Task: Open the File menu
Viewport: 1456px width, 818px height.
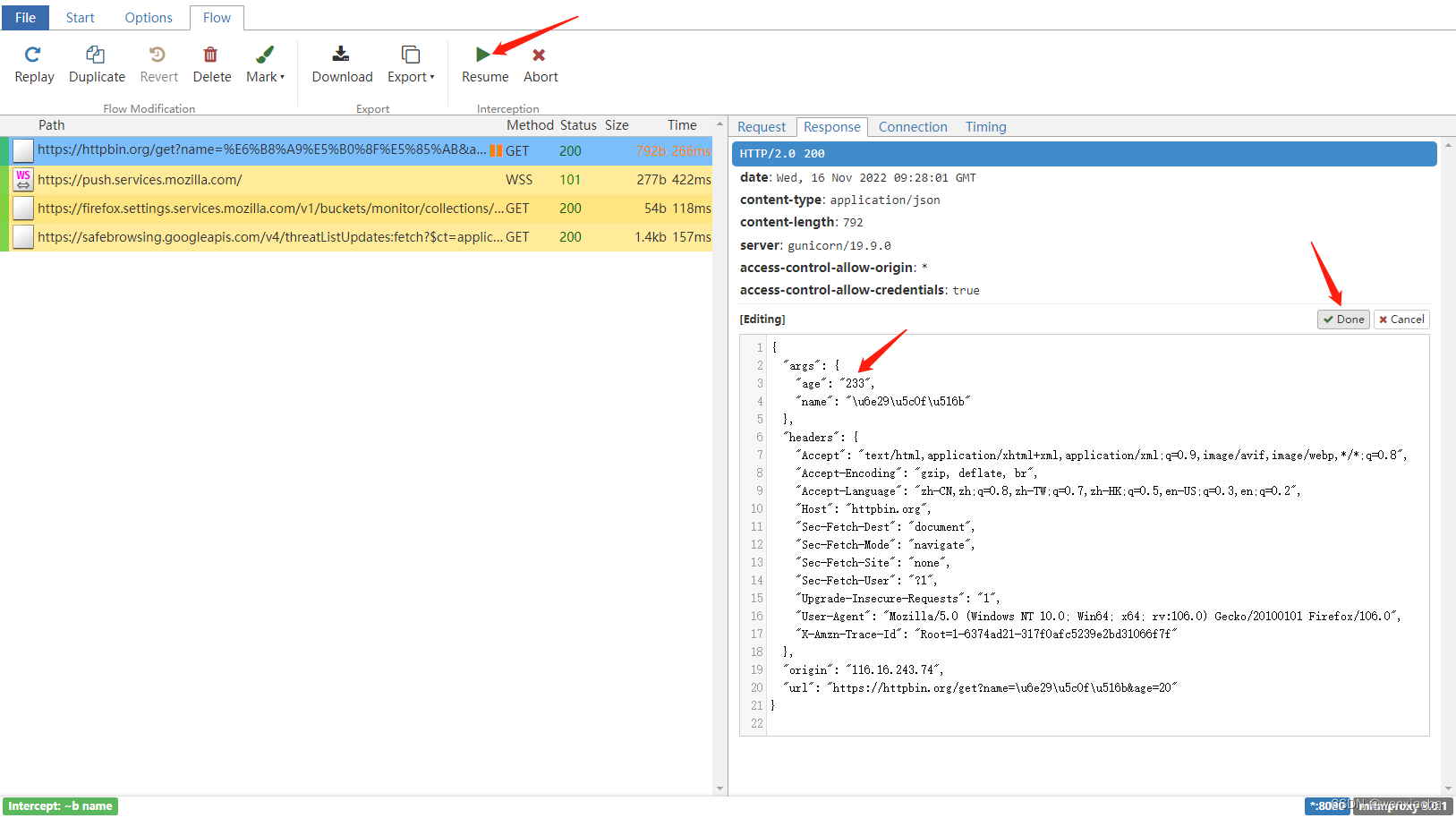Action: pos(25,17)
